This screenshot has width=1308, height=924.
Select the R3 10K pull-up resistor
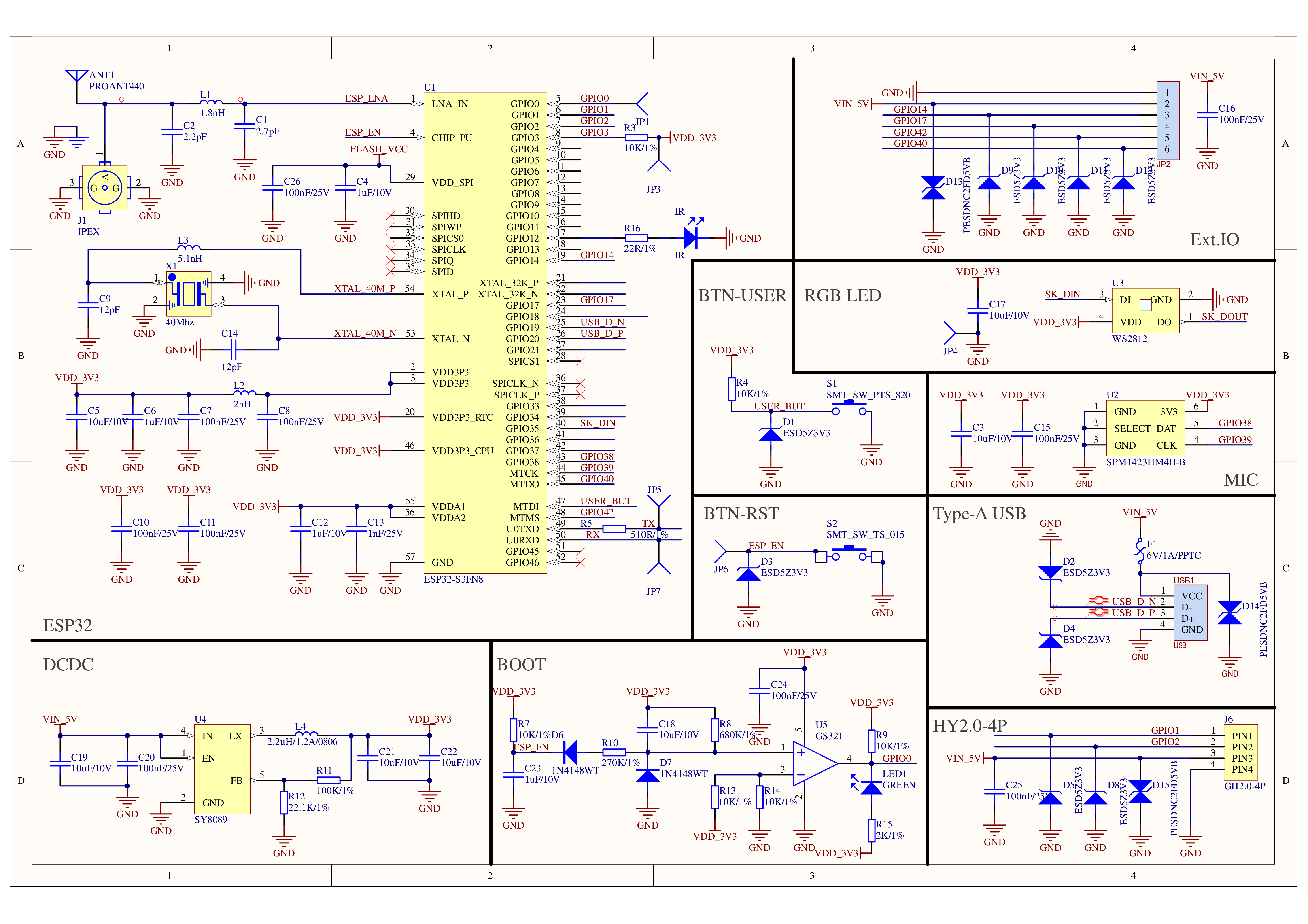click(636, 137)
